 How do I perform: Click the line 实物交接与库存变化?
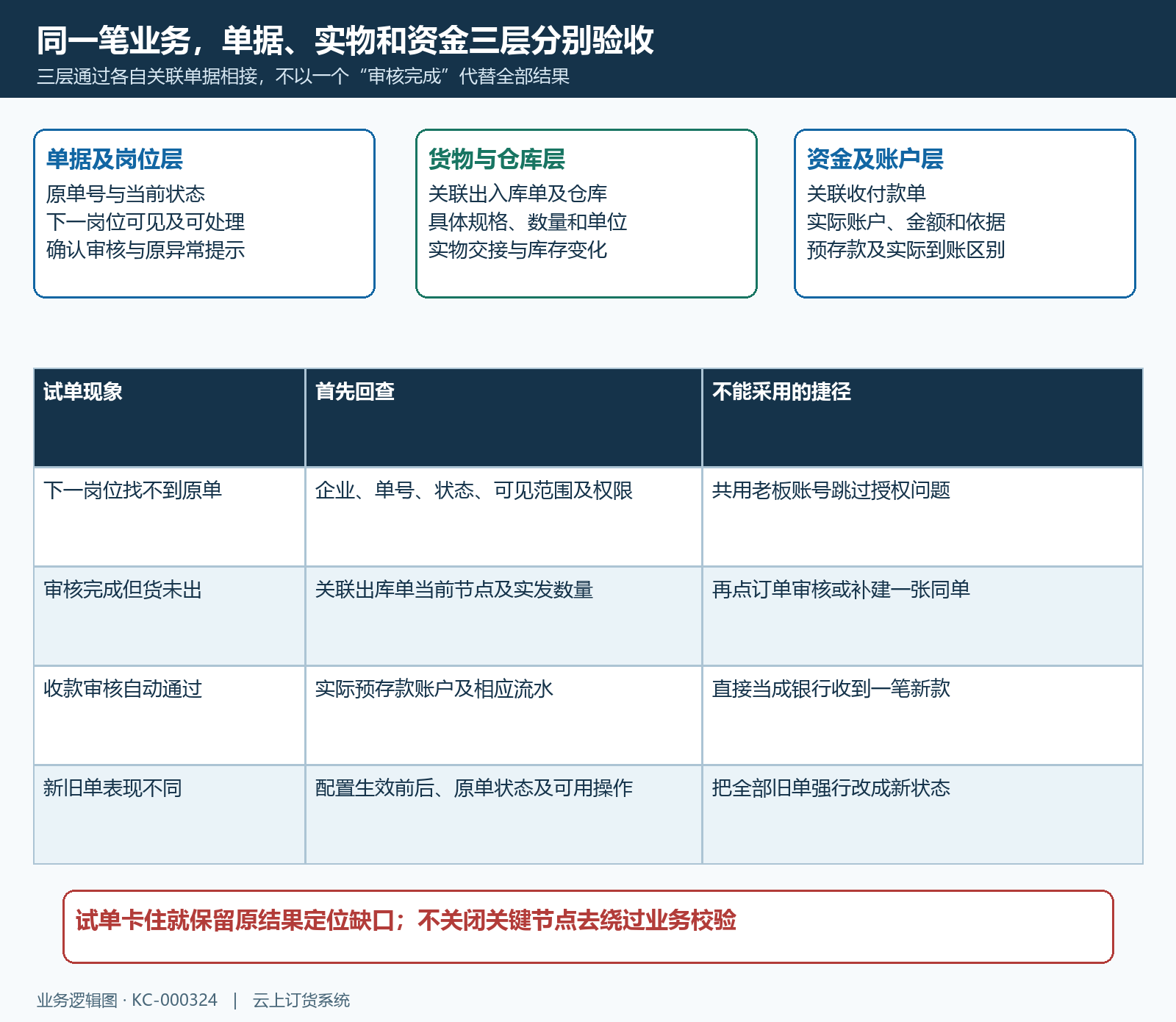click(517, 250)
